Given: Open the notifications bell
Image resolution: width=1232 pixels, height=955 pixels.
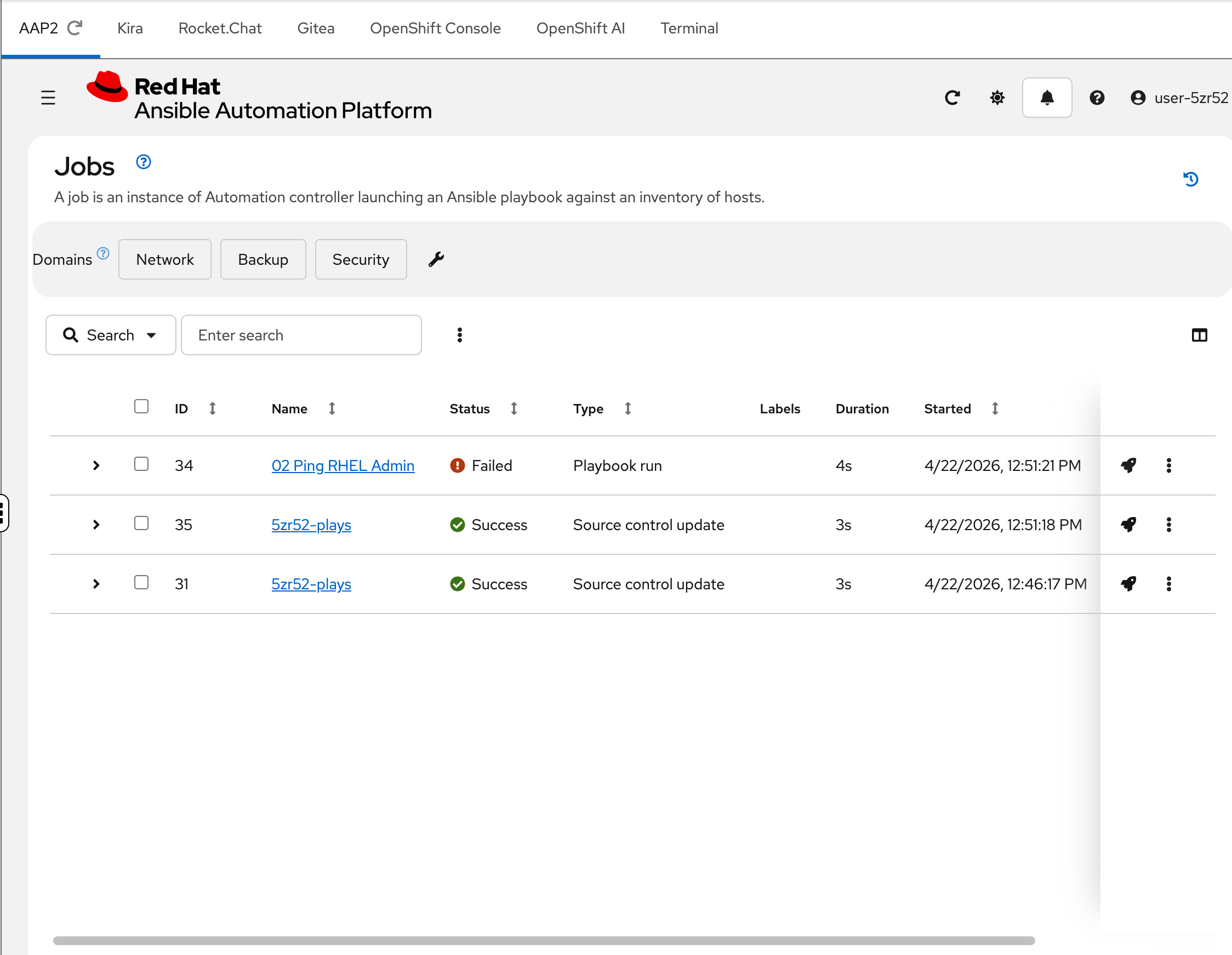Looking at the screenshot, I should click(x=1047, y=98).
